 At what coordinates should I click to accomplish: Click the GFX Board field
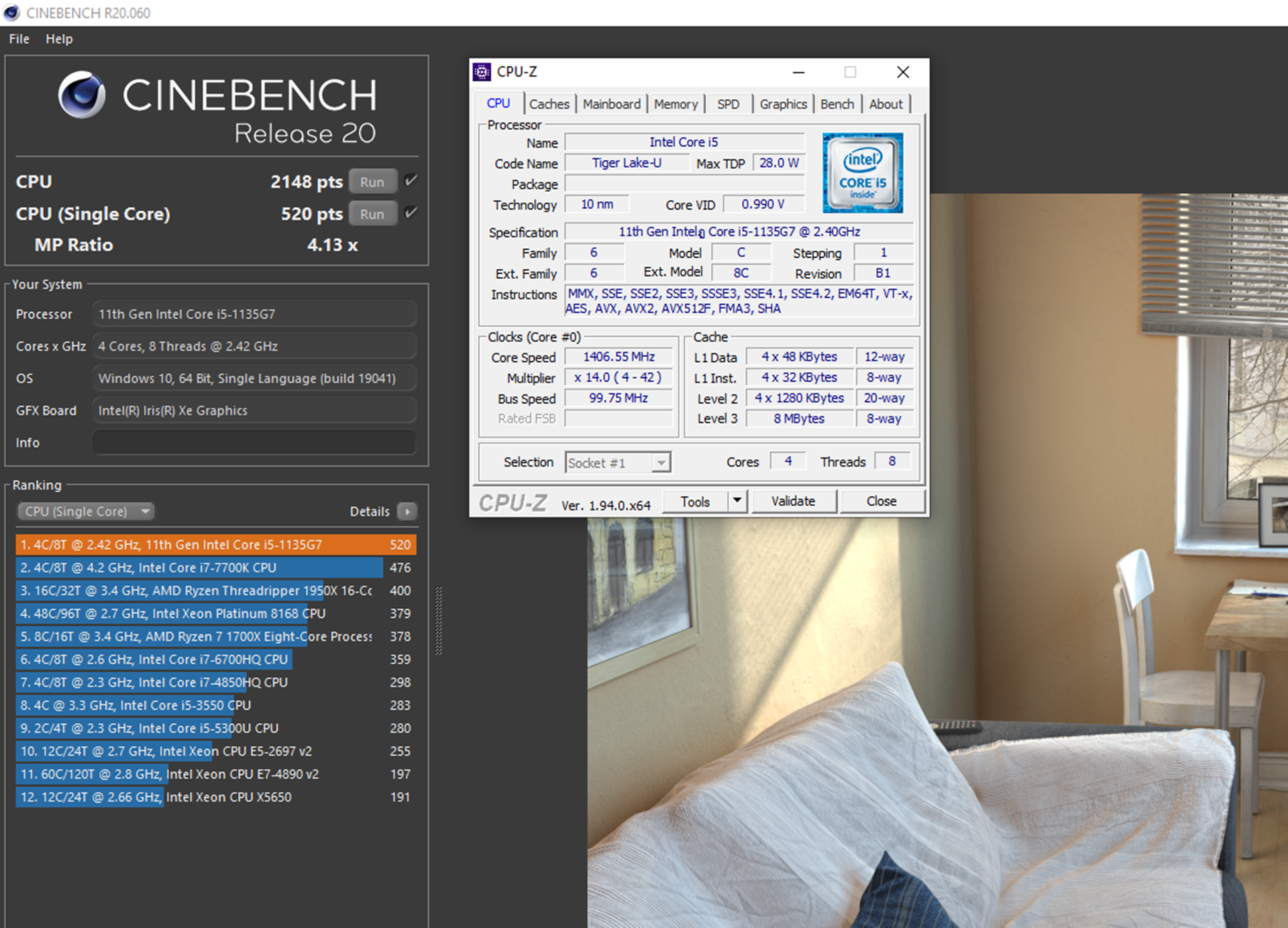[254, 410]
